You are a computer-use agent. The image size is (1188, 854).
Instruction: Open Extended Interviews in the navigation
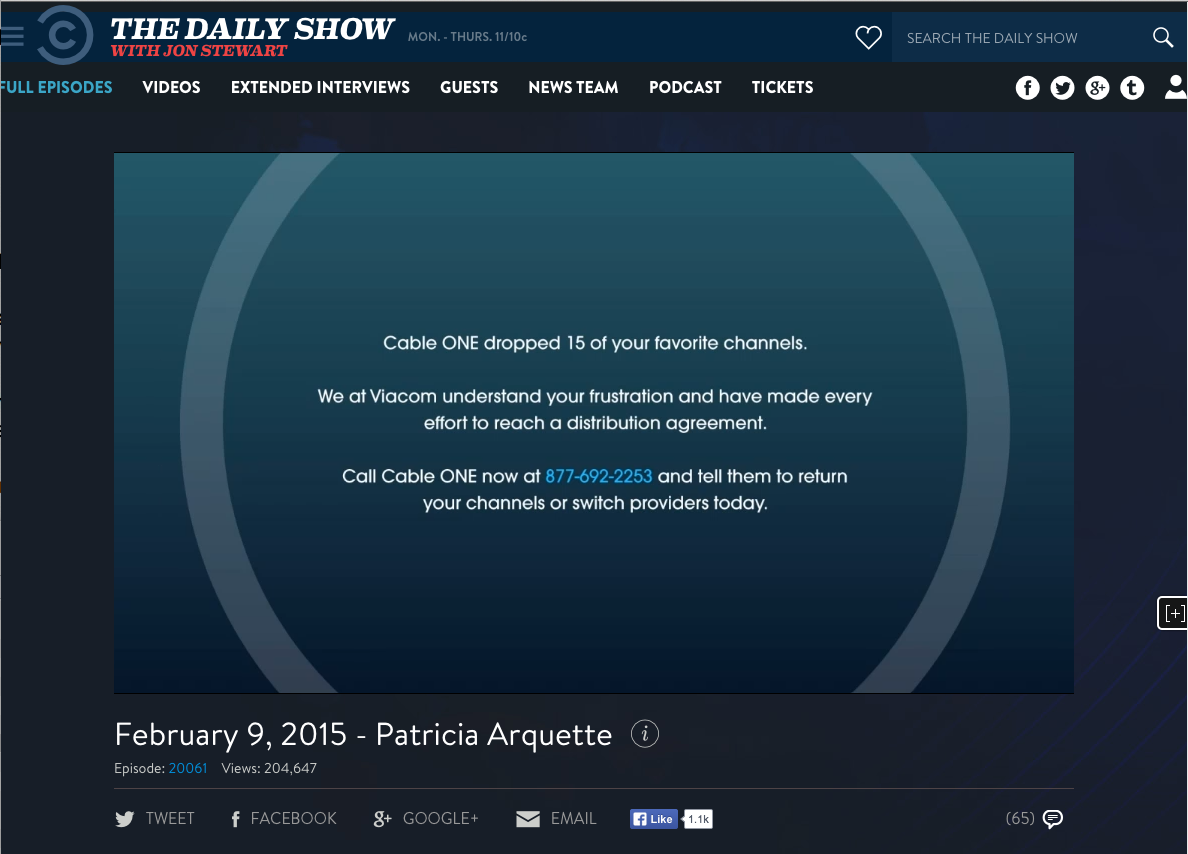(x=320, y=87)
